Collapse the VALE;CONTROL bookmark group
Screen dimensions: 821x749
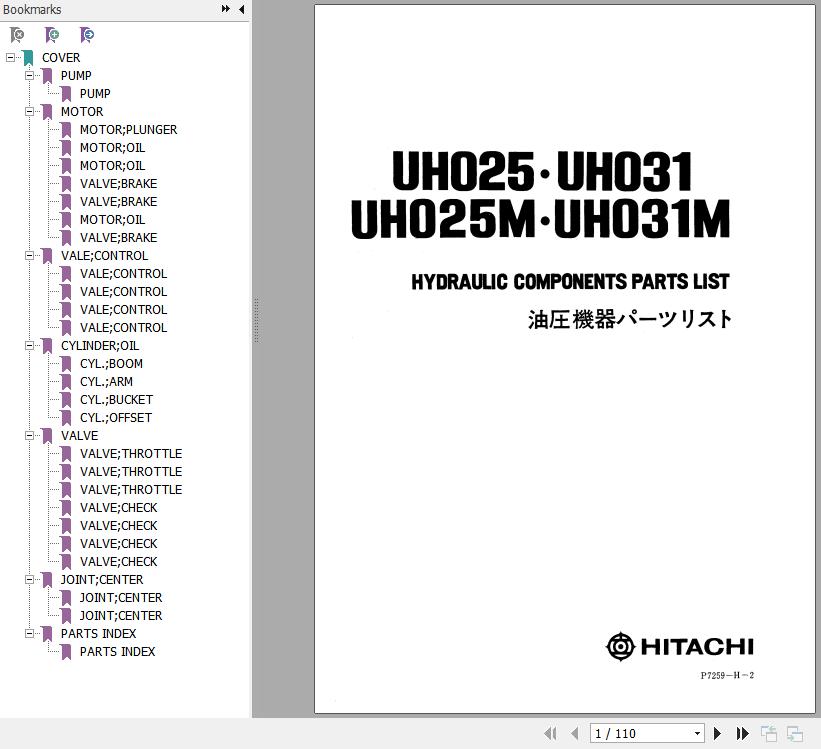29,256
